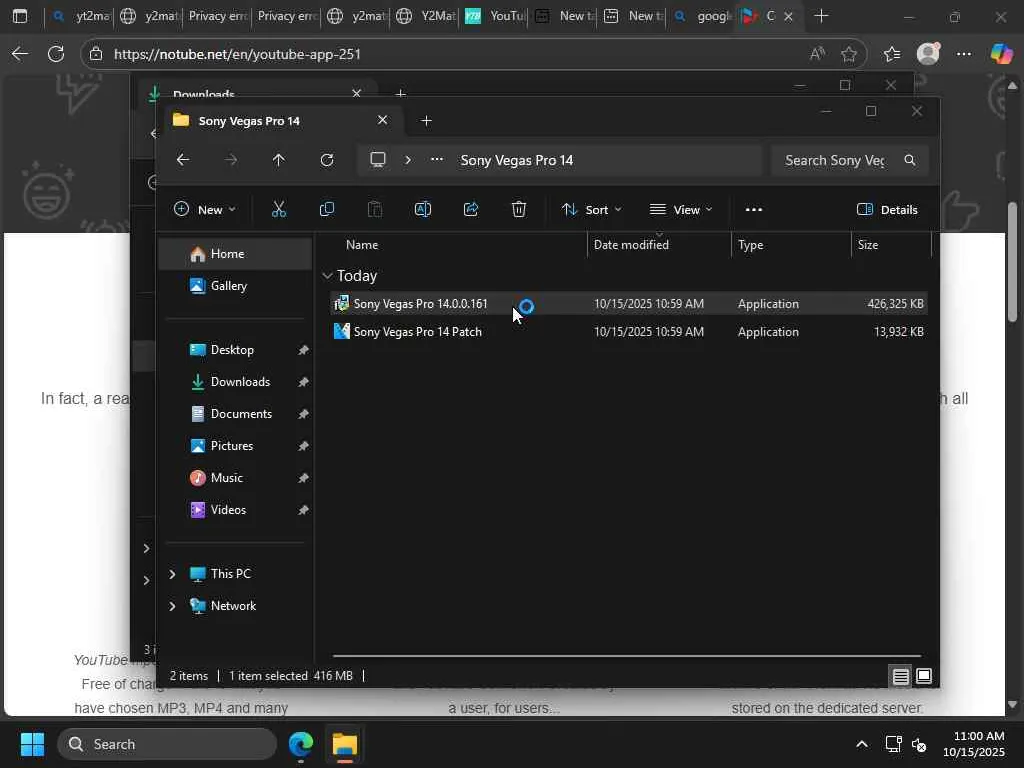The height and width of the screenshot is (768, 1024).
Task: Switch to the Y2Mat browser tab
Action: click(x=425, y=16)
